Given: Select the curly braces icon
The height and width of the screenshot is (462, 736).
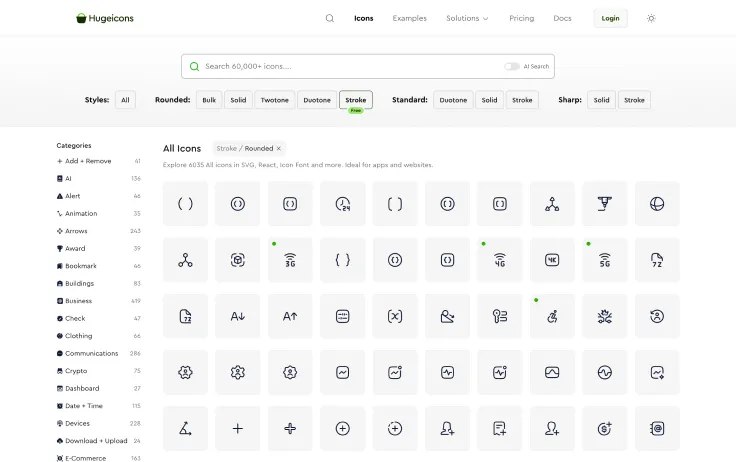Looking at the screenshot, I should [343, 260].
